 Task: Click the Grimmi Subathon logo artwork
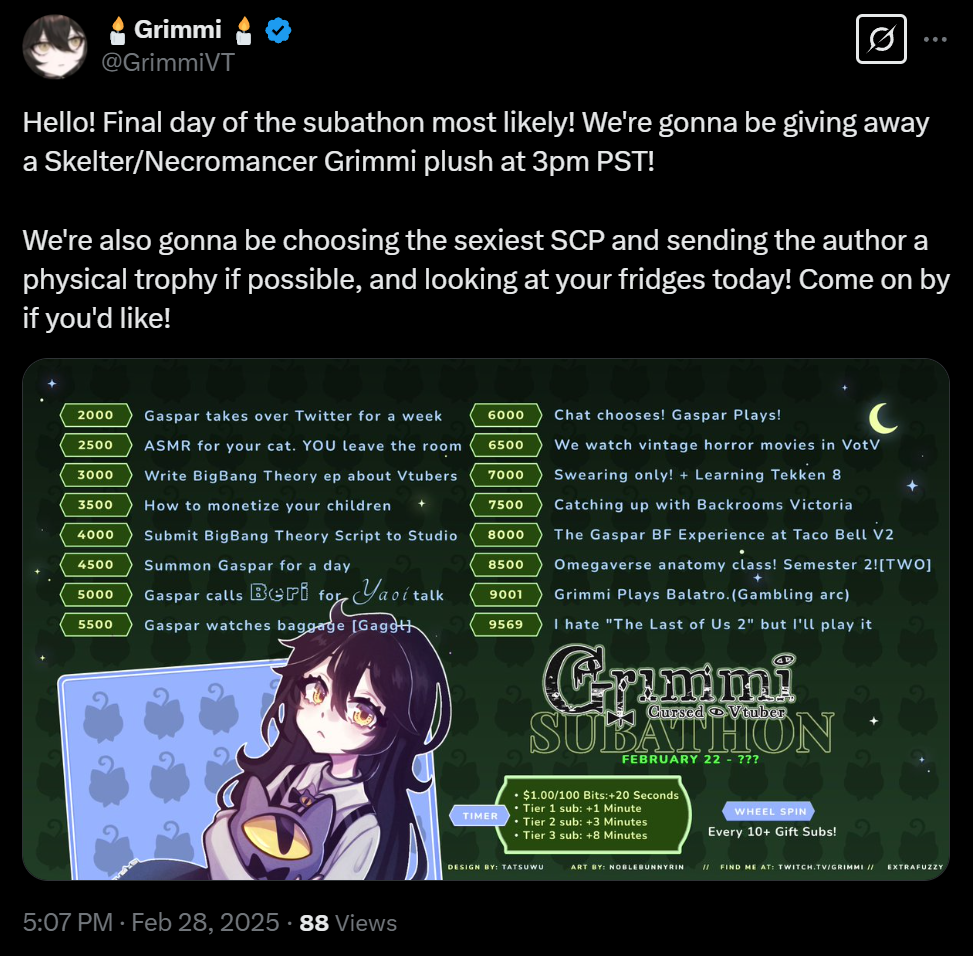[681, 699]
